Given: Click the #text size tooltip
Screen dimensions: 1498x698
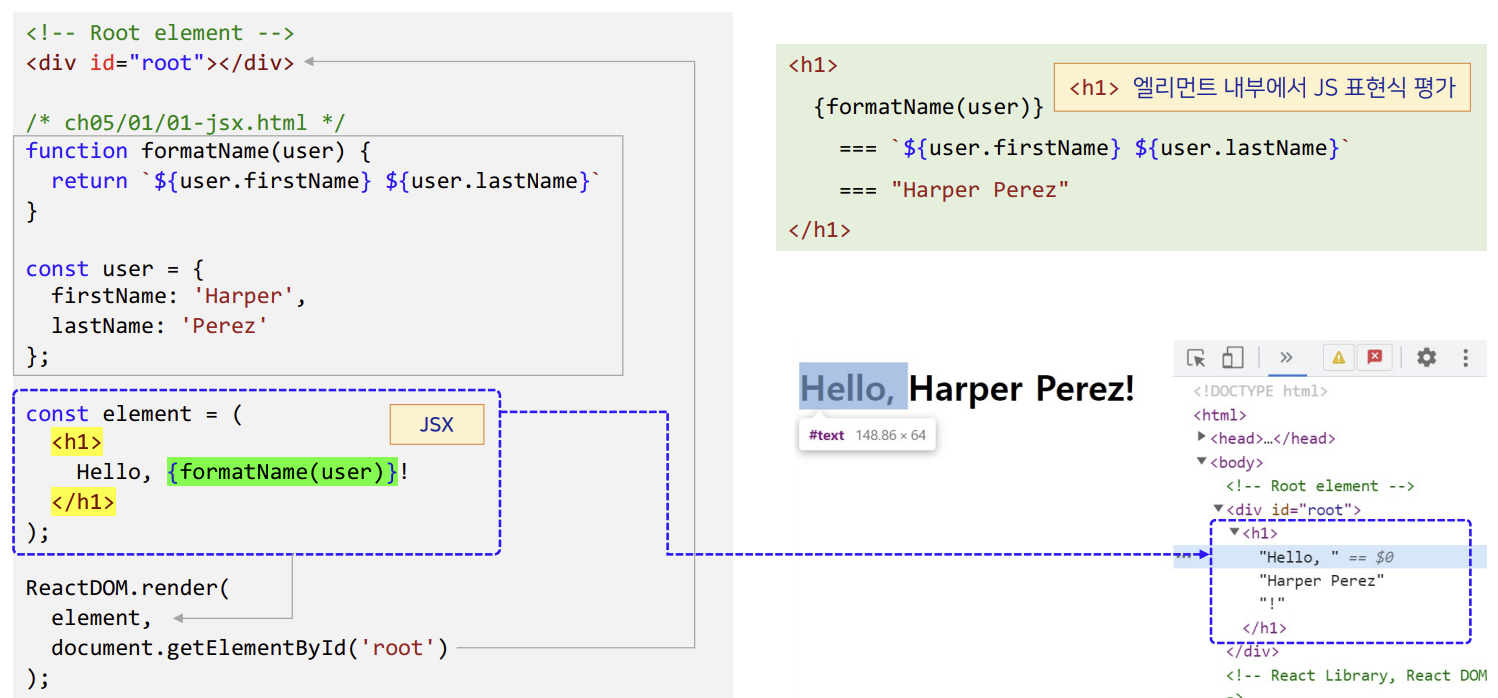Looking at the screenshot, I should pyautogui.click(x=867, y=435).
